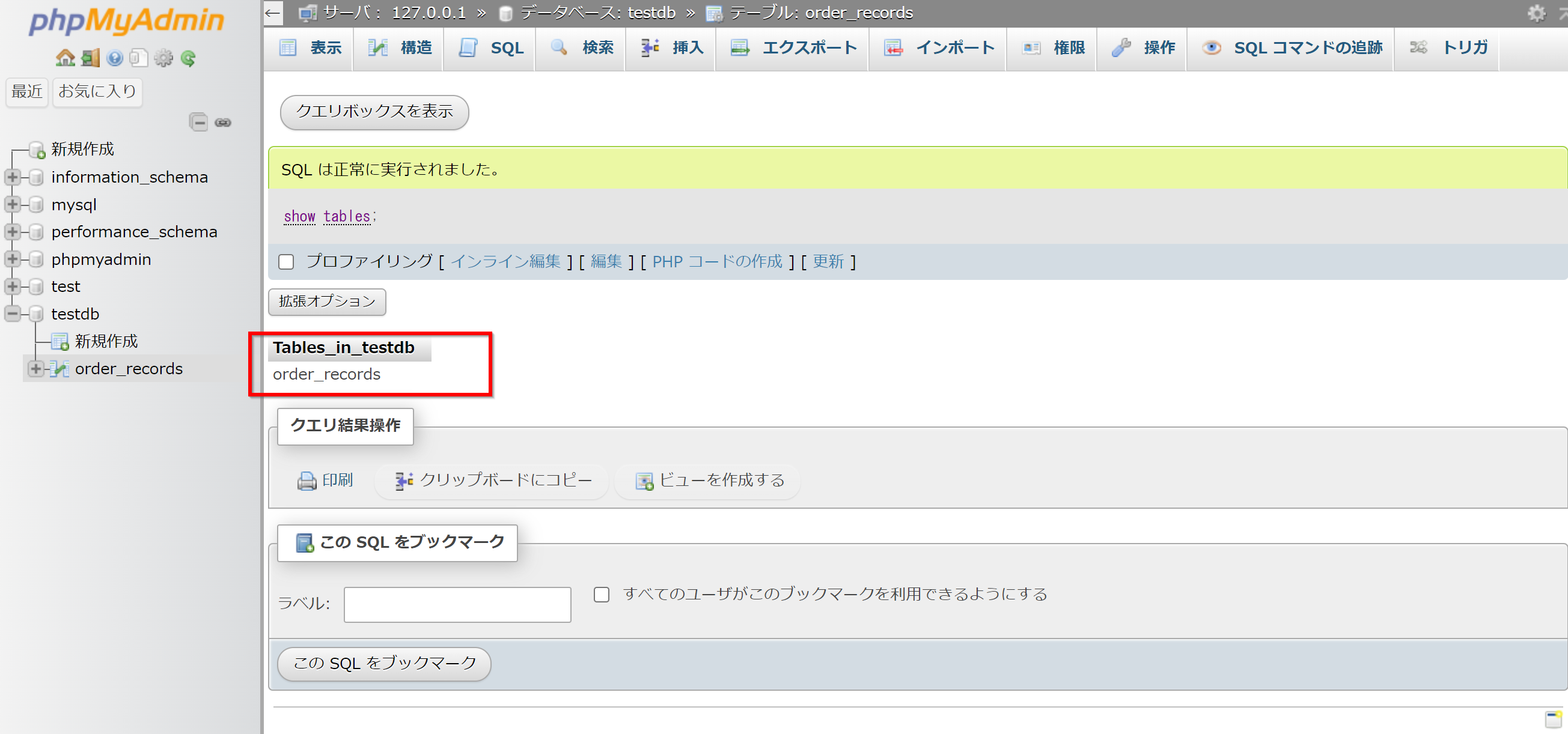Click the testdb database cylinder icon
This screenshot has width=1568, height=734.
(x=37, y=314)
